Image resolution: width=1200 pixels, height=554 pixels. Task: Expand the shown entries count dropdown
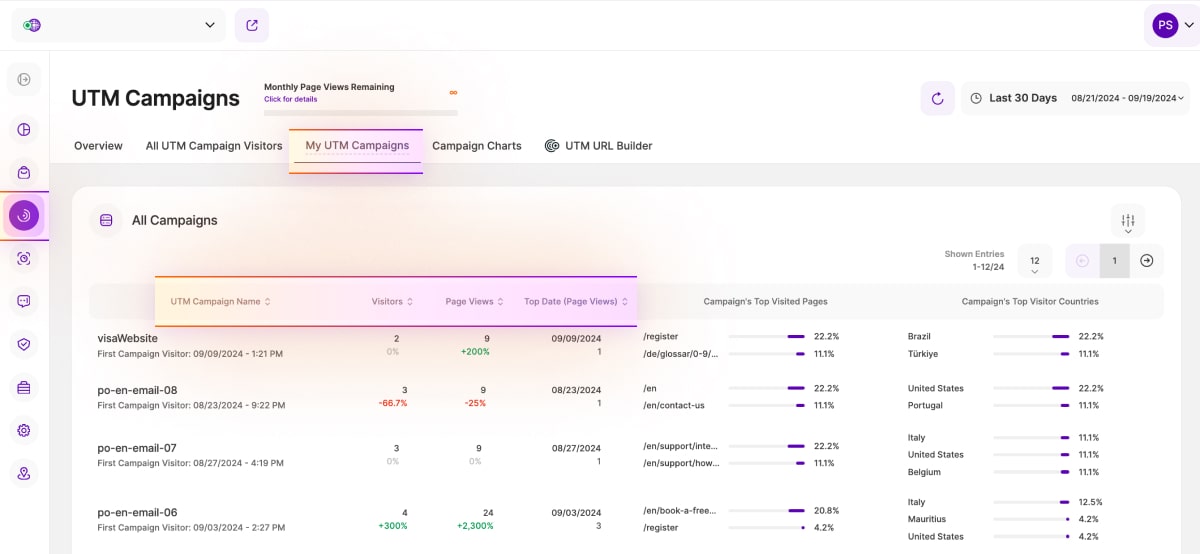(x=1034, y=262)
